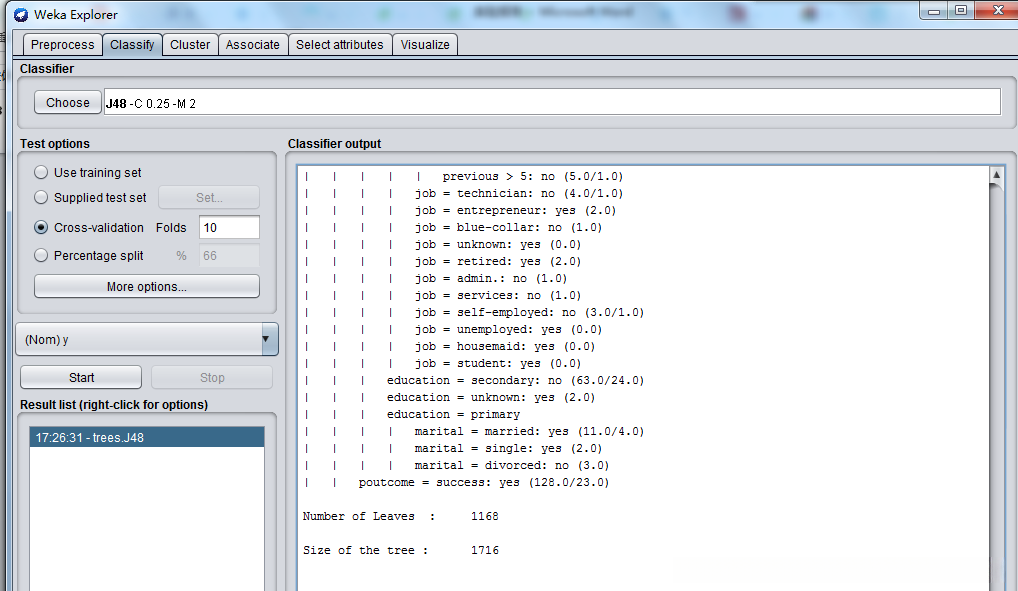Click 'poutcome = success: yes (128.0/23.0)' line
This screenshot has width=1018, height=591.
click(x=484, y=483)
